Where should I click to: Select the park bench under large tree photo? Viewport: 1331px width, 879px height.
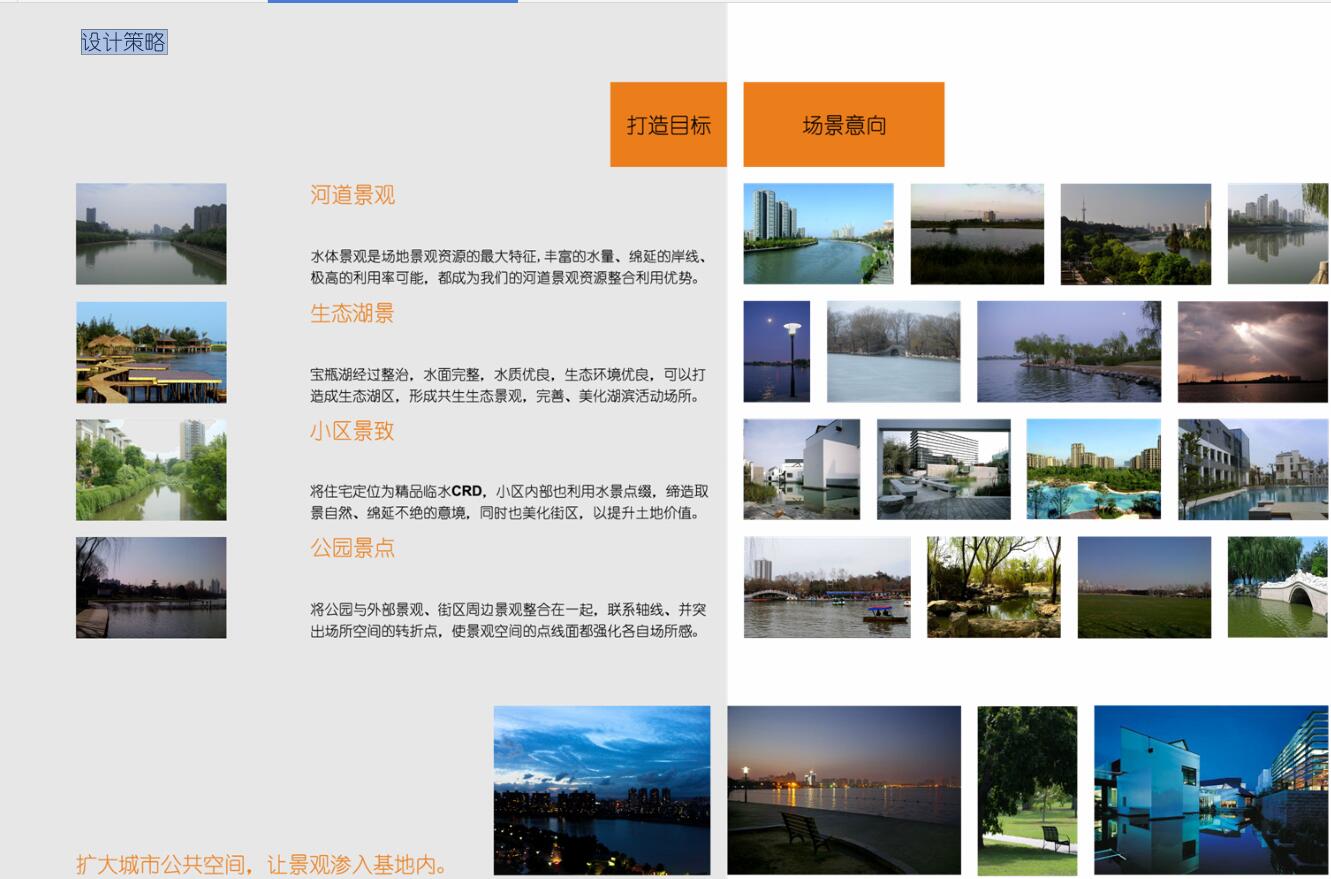pos(1028,790)
